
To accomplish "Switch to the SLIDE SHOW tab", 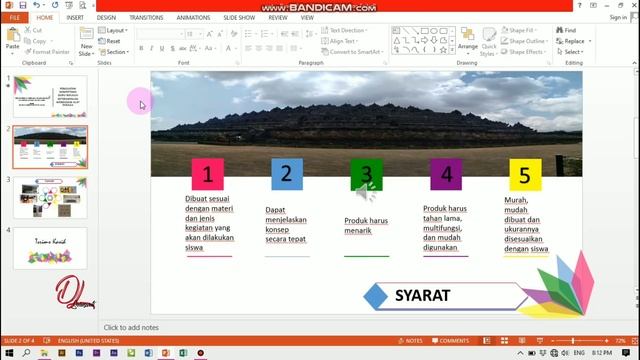I will [239, 18].
